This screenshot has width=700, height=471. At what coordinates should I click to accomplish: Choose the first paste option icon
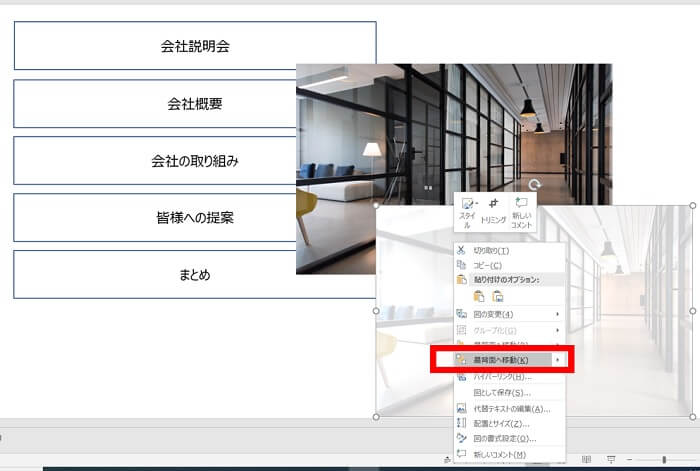point(479,296)
